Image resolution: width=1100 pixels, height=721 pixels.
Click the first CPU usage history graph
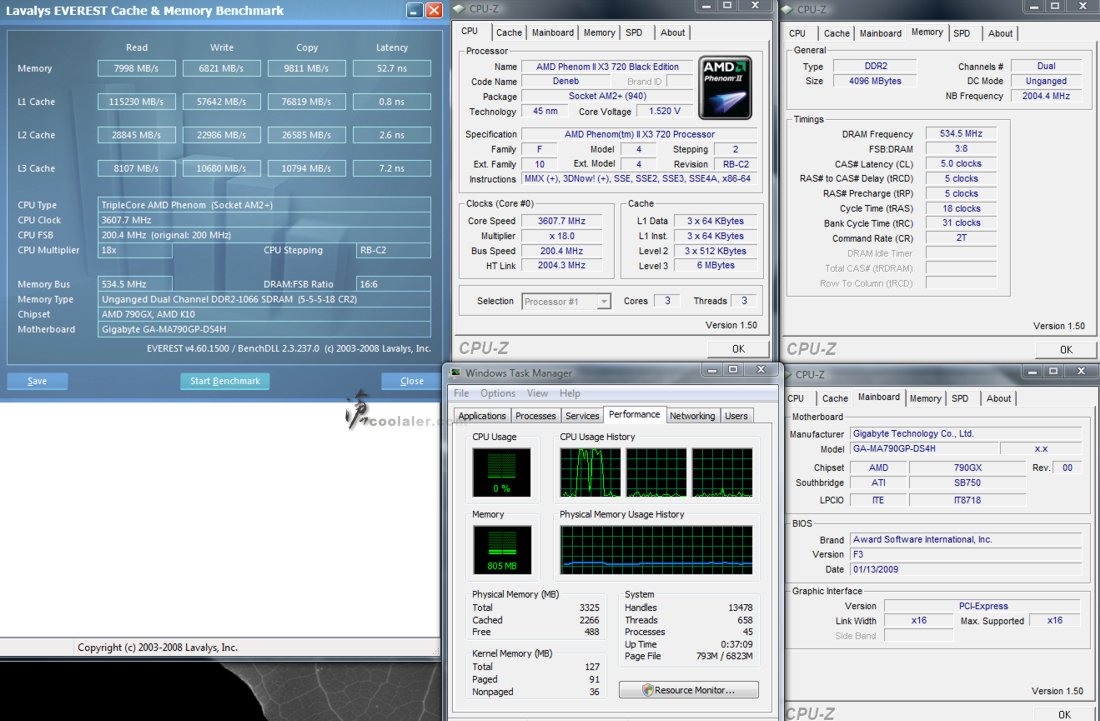point(589,473)
